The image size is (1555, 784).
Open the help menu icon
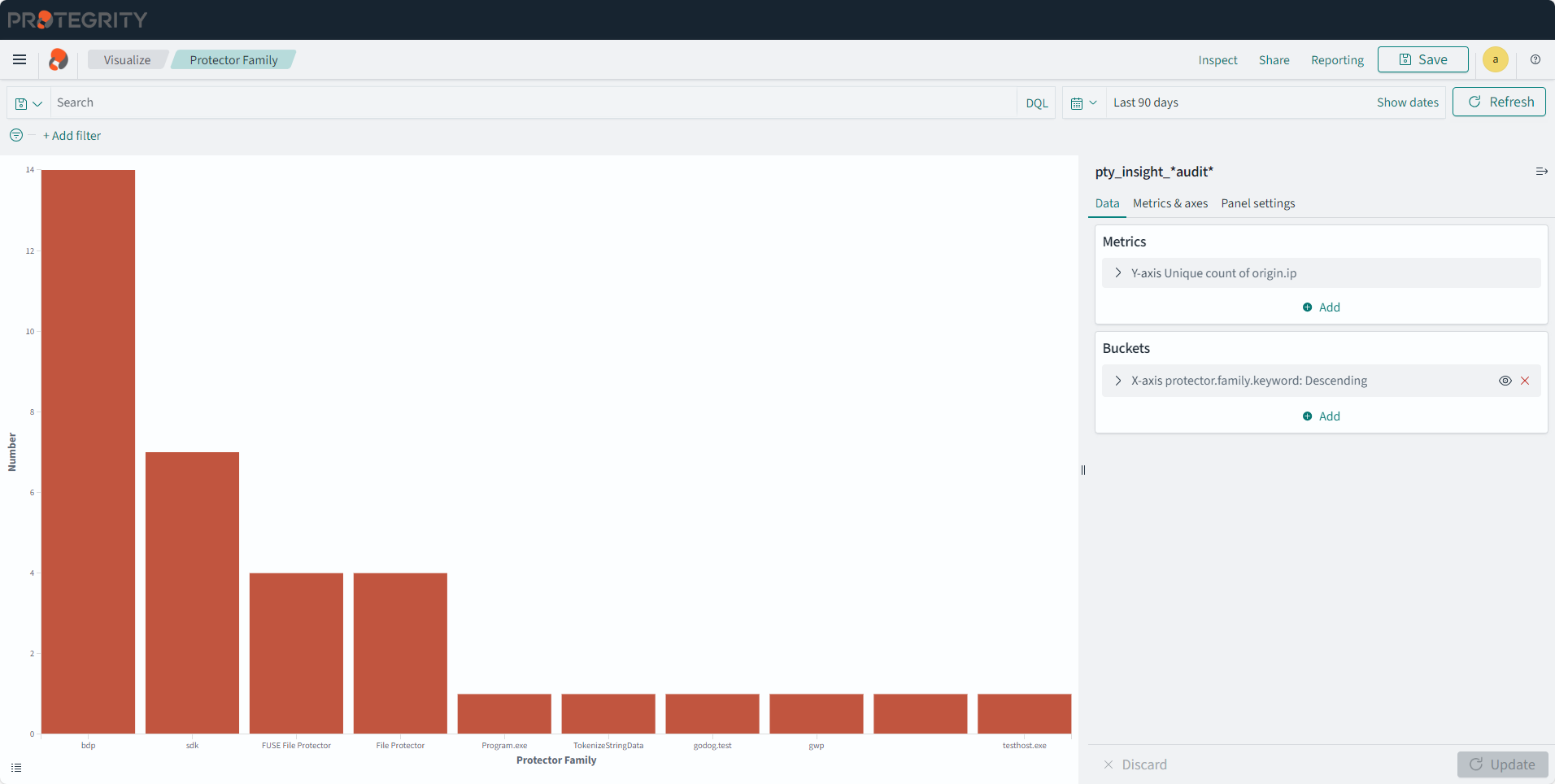[x=1535, y=59]
